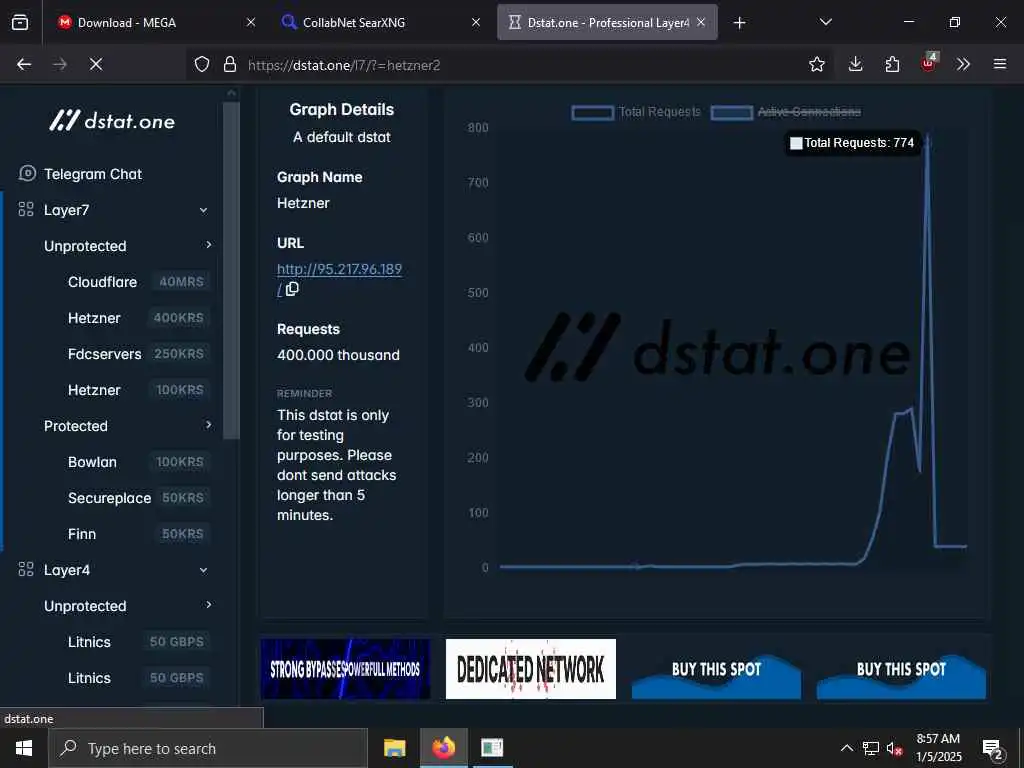Go back to previous page

point(24,64)
